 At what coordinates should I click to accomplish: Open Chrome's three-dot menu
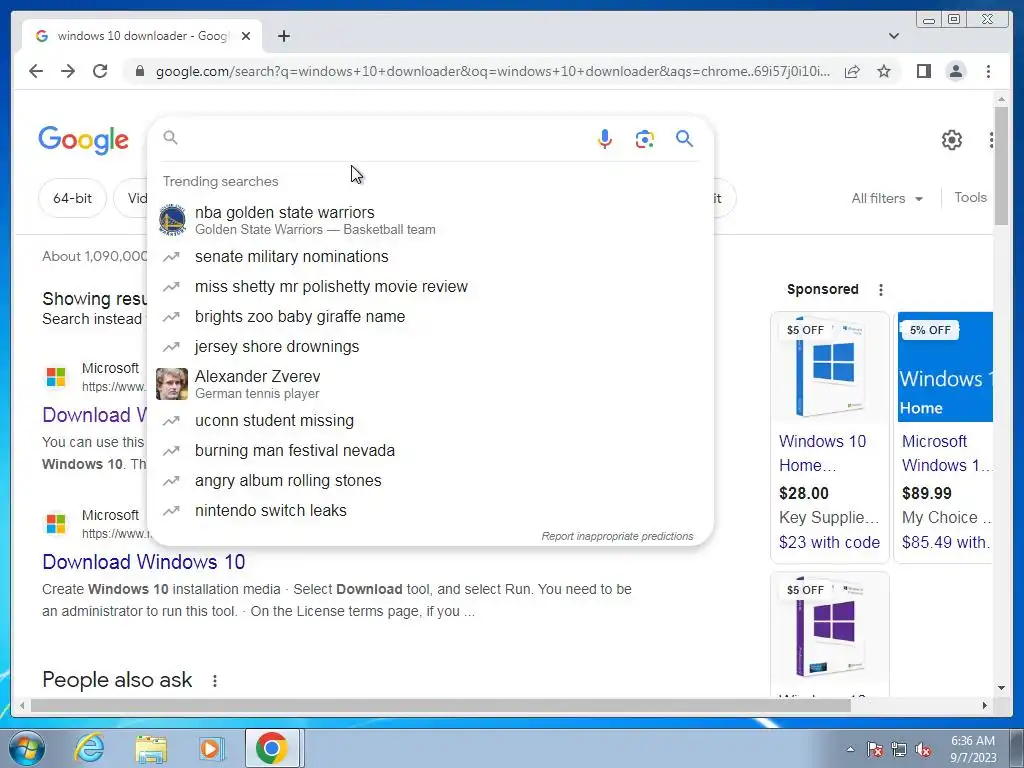click(988, 71)
